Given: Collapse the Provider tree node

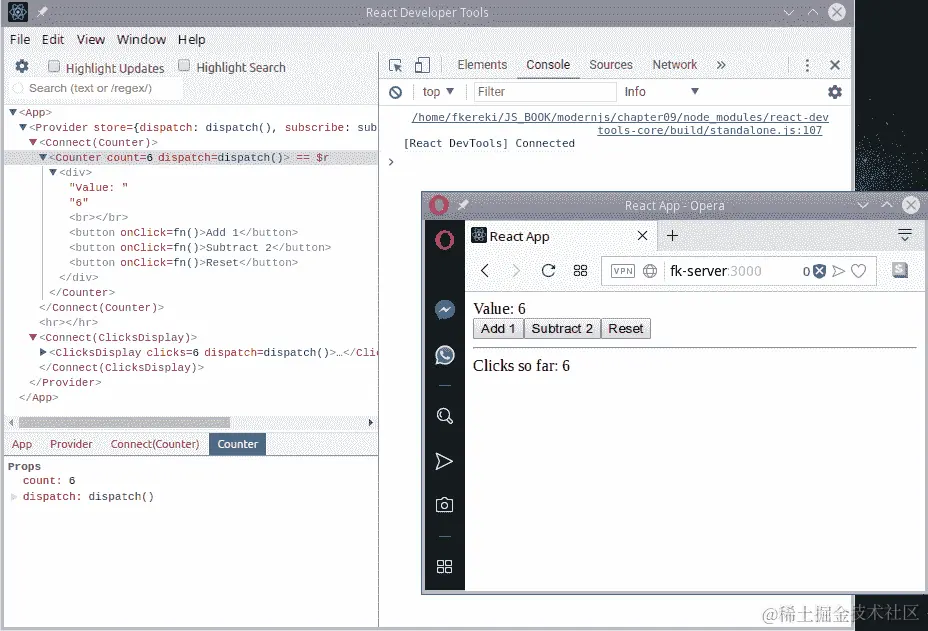Looking at the screenshot, I should (23, 127).
